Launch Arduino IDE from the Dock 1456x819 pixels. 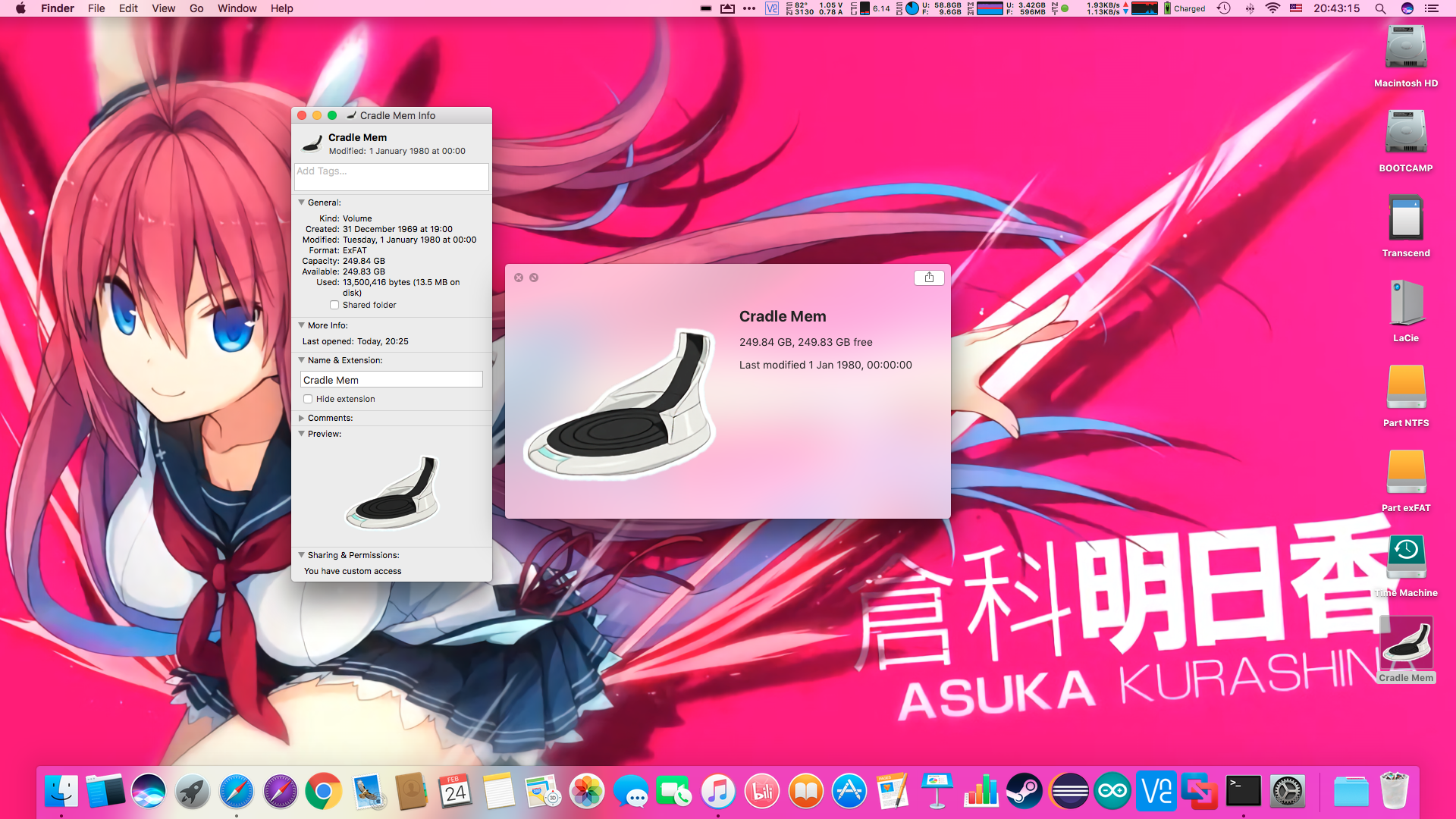click(x=1112, y=792)
